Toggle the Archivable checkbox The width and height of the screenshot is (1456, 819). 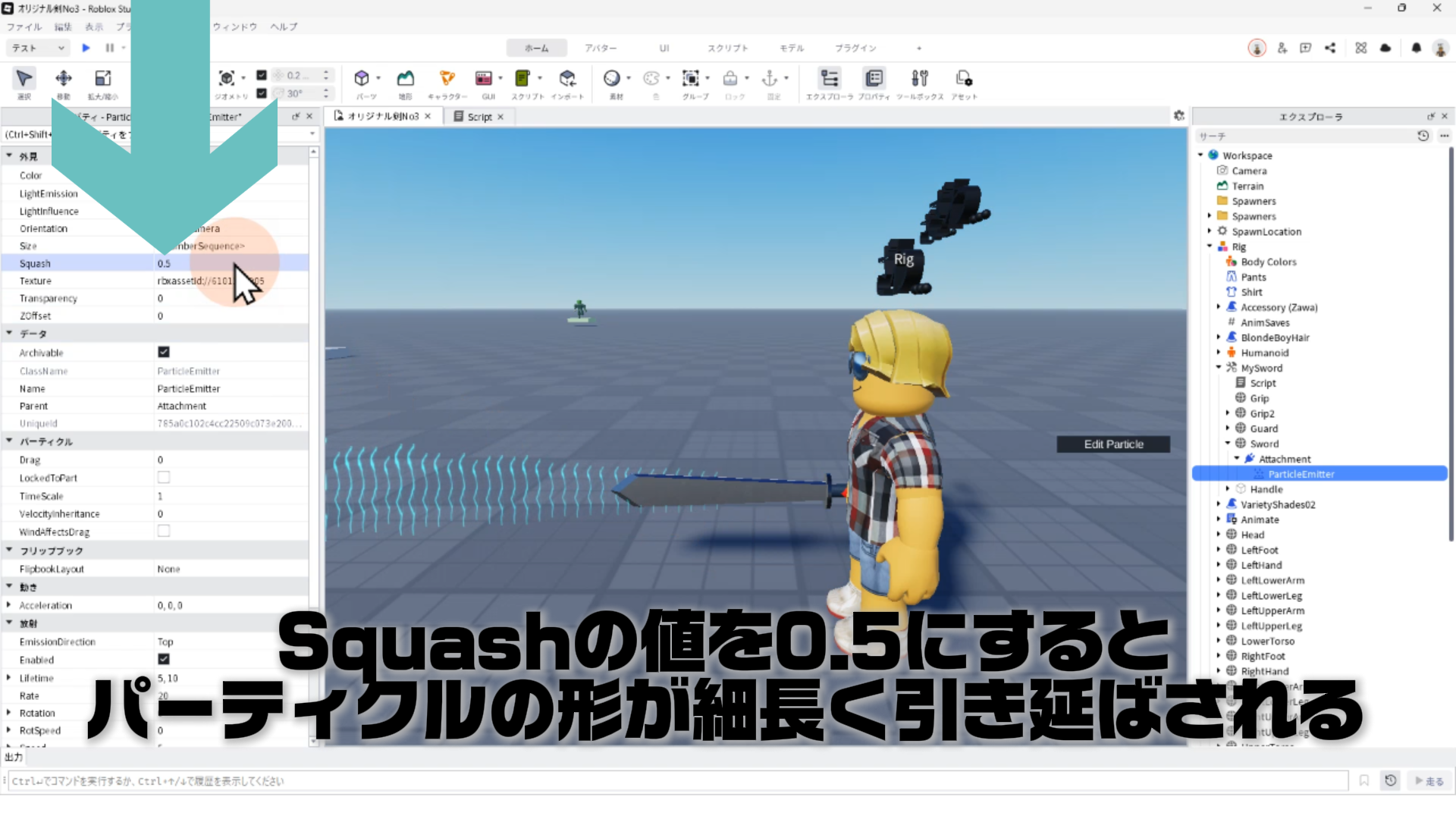[163, 352]
